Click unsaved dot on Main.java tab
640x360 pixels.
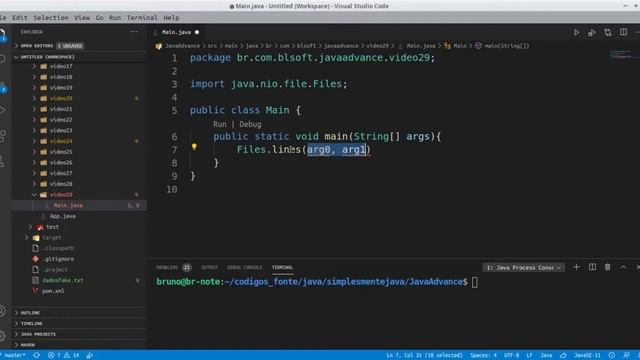point(197,32)
